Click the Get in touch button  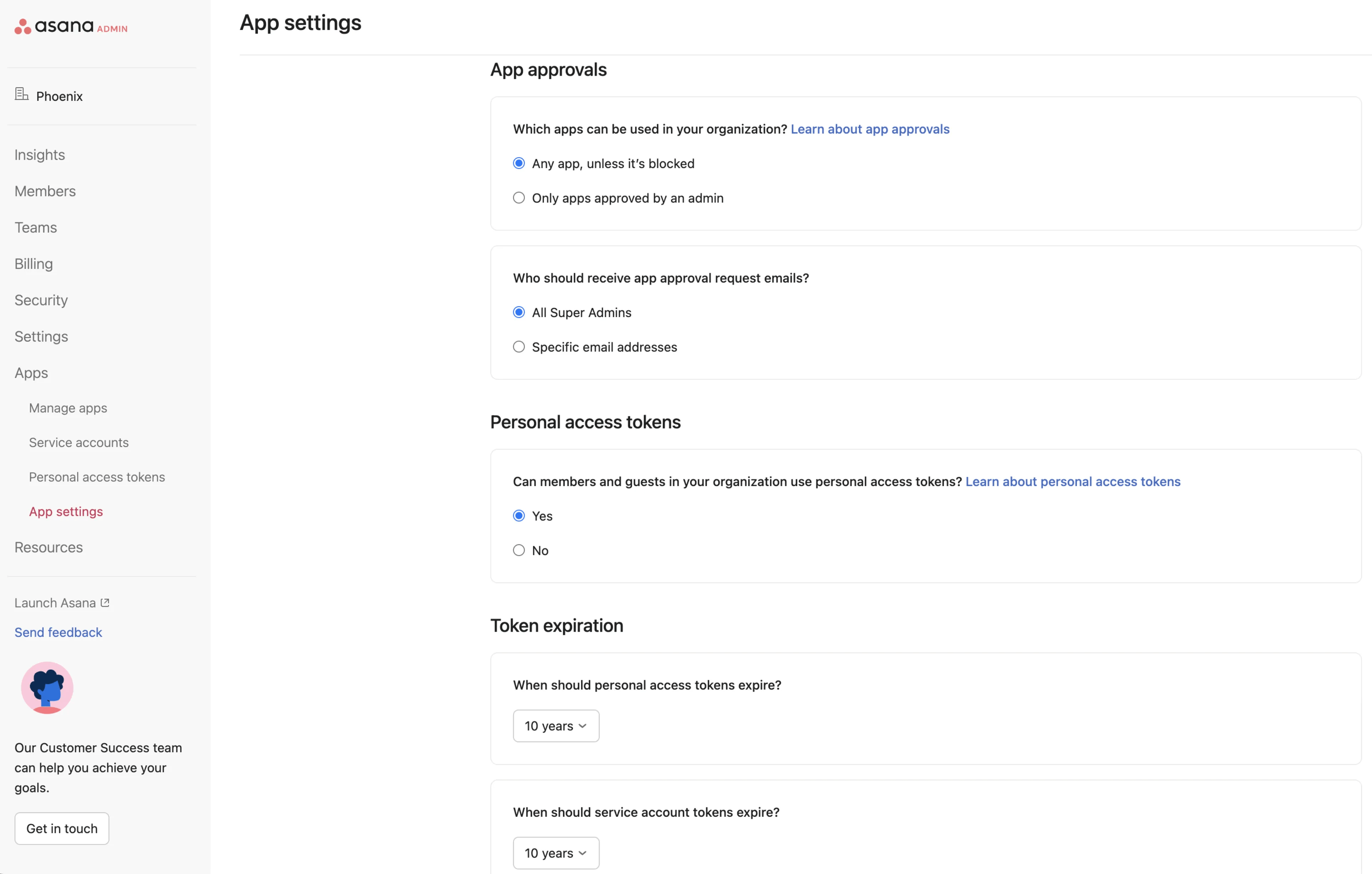[x=61, y=828]
